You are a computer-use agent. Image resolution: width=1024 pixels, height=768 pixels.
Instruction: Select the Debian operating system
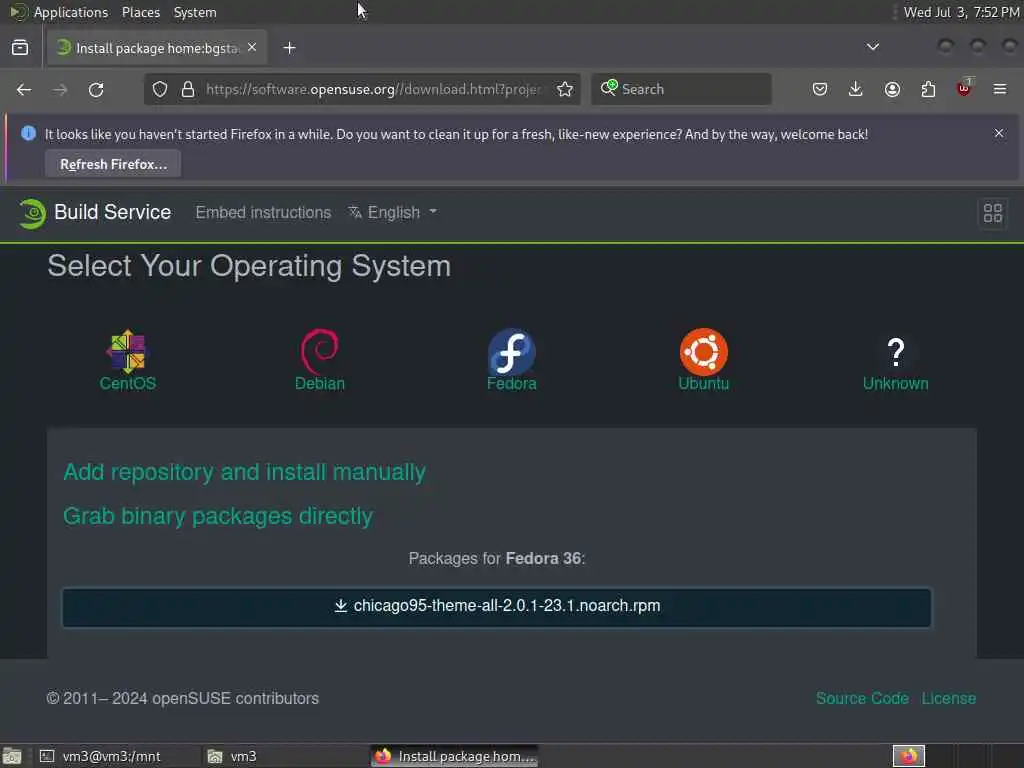(x=319, y=360)
